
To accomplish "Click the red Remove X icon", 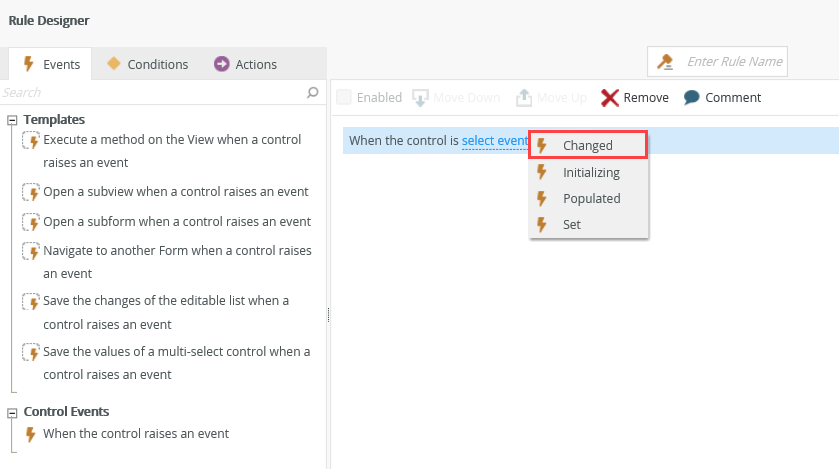I will (610, 97).
